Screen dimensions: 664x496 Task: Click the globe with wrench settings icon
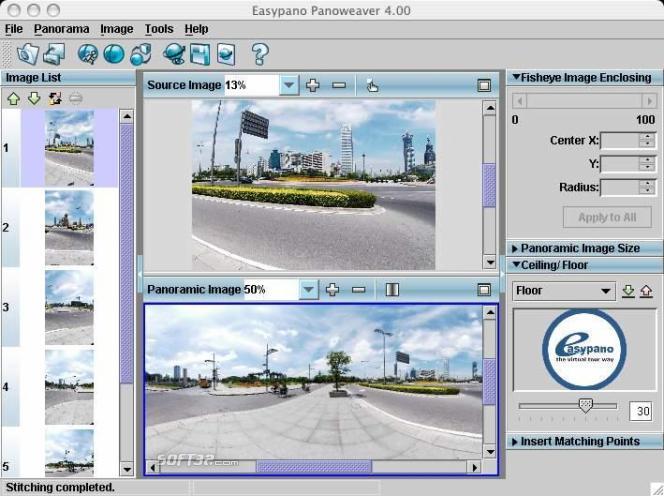(88, 54)
